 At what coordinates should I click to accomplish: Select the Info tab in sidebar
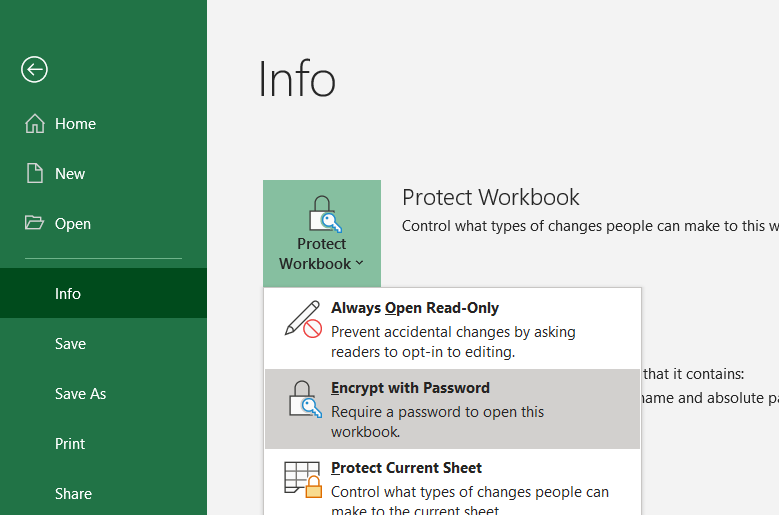coord(103,293)
